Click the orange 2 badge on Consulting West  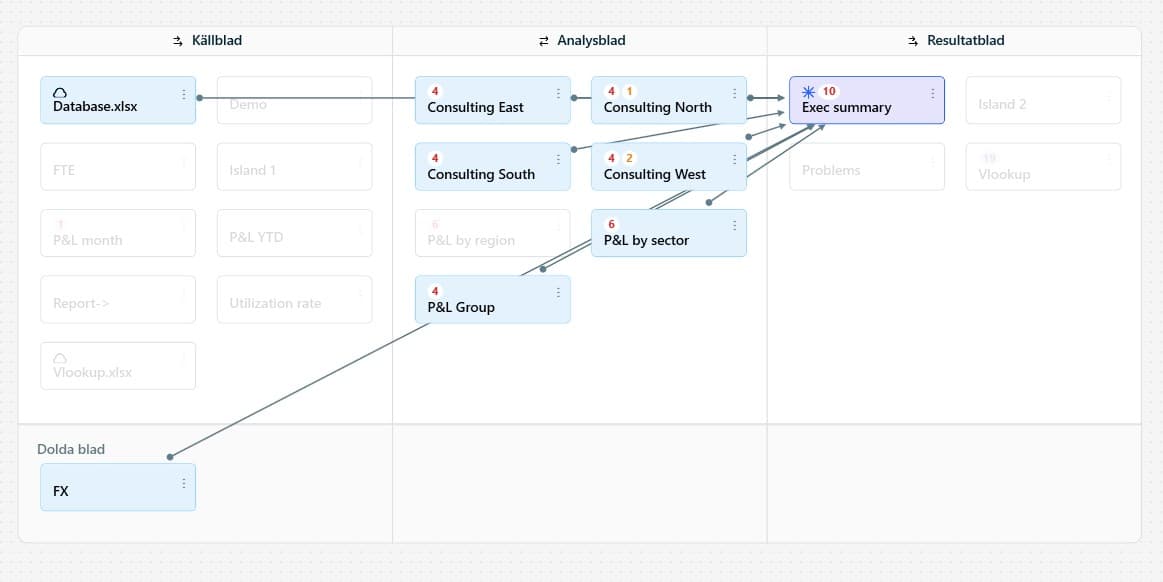(629, 158)
